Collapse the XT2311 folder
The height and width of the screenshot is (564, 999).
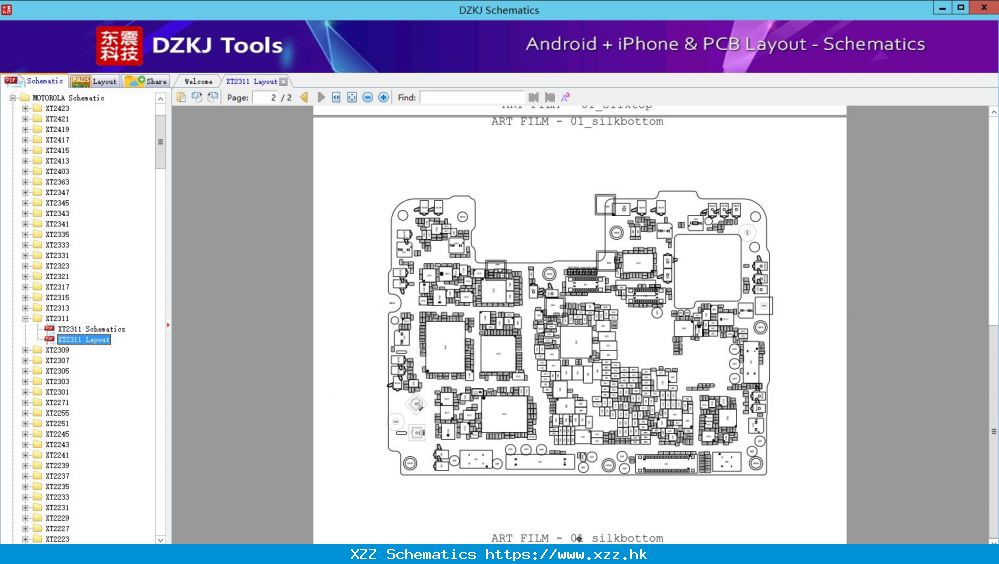[x=25, y=319]
